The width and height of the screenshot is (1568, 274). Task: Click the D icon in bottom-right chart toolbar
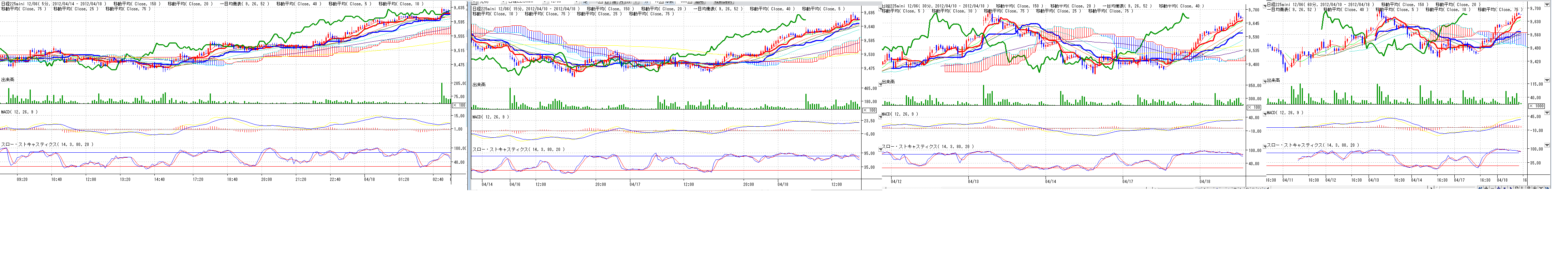[1517, 188]
